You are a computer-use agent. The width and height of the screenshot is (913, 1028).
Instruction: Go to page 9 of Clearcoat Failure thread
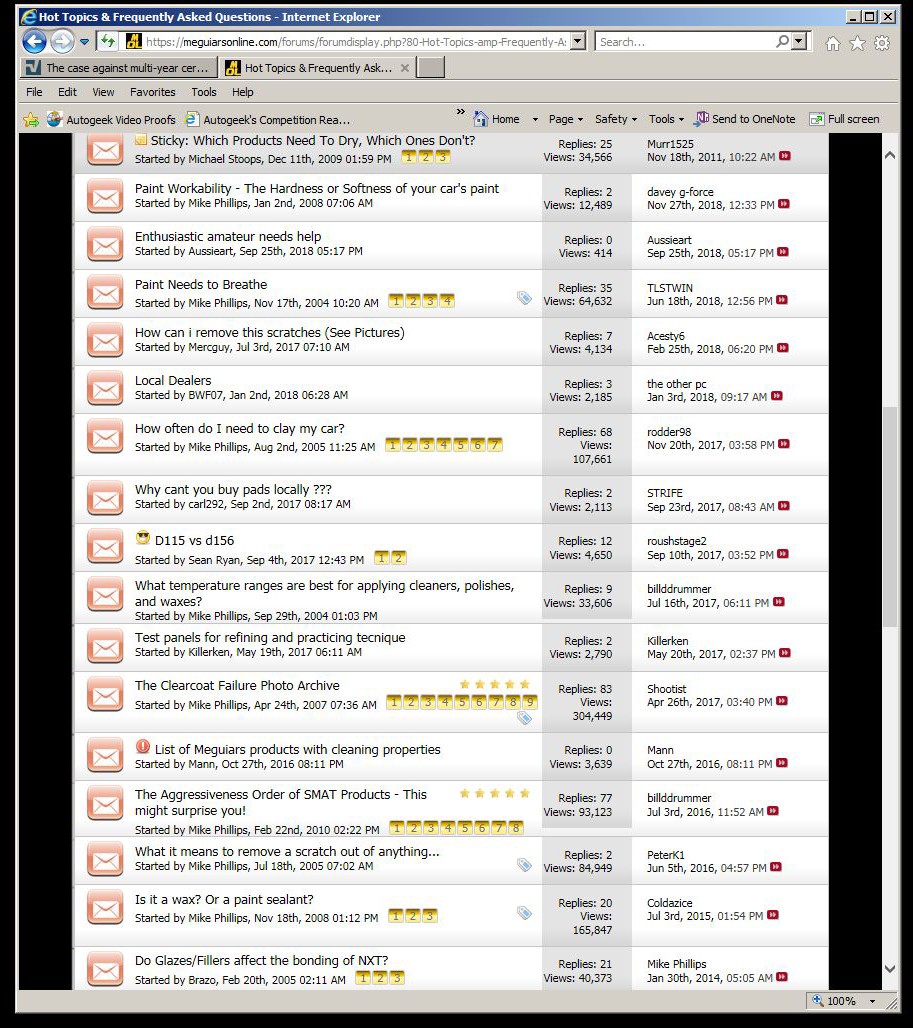click(x=530, y=702)
